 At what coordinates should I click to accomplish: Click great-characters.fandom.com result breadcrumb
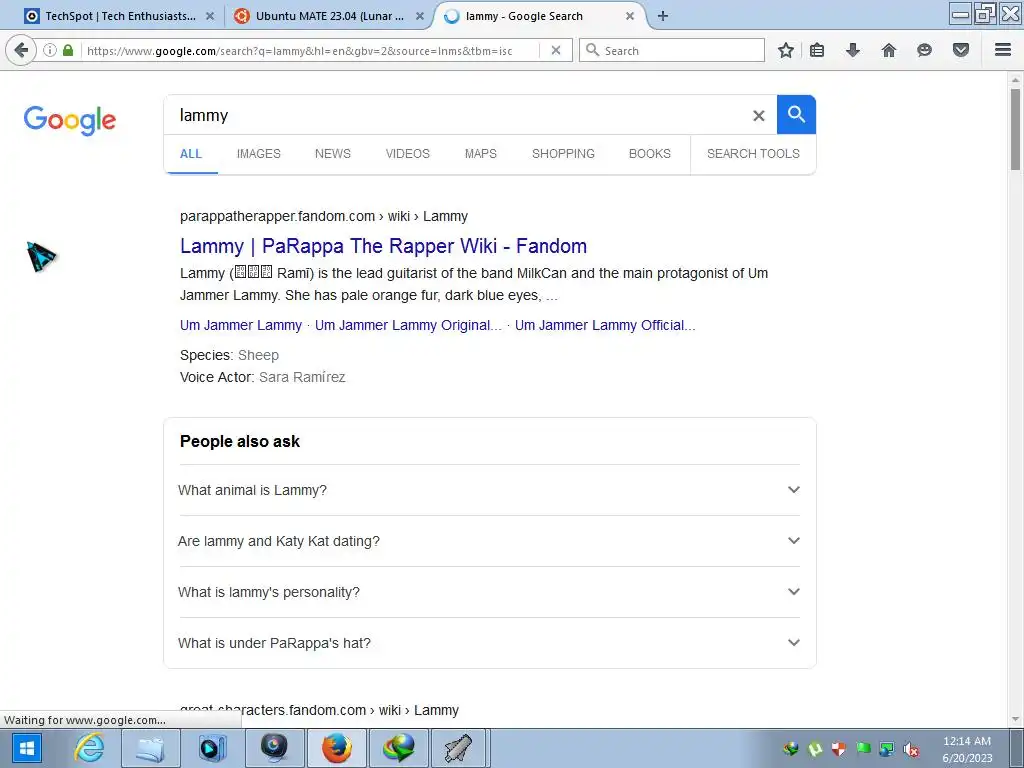pyautogui.click(x=319, y=711)
